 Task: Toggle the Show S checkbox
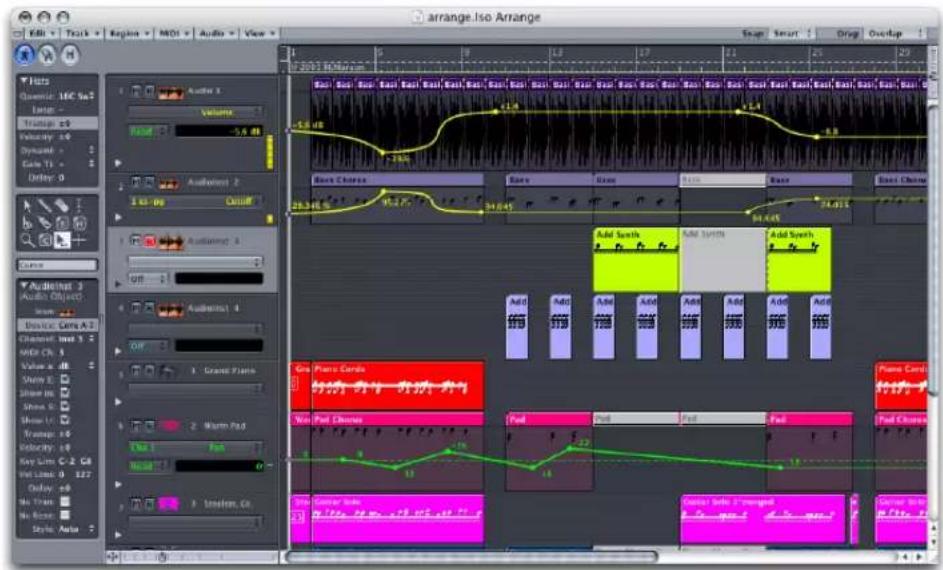[65, 407]
